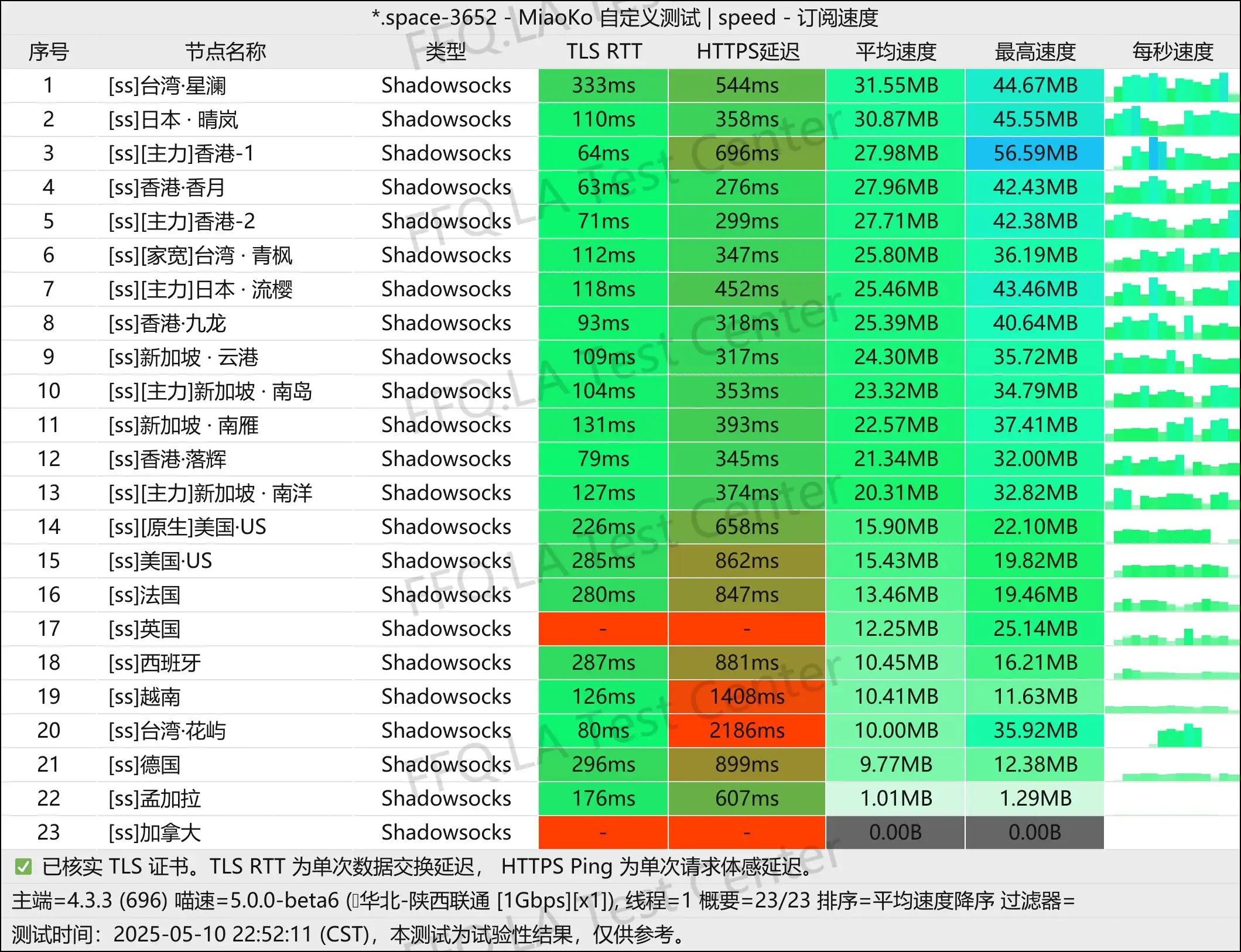This screenshot has width=1241, height=952.
Task: Click the HTTPS延迟 column header
Action: pos(747,52)
